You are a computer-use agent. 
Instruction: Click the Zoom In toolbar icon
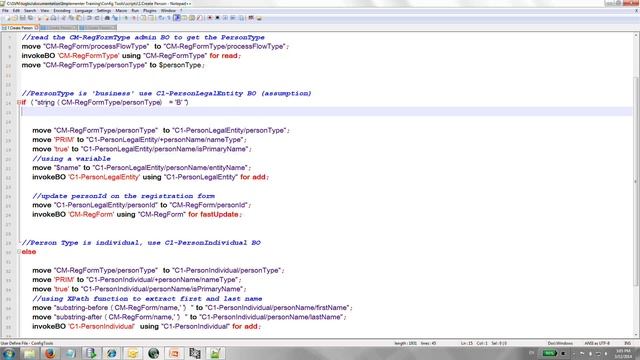click(x=126, y=18)
